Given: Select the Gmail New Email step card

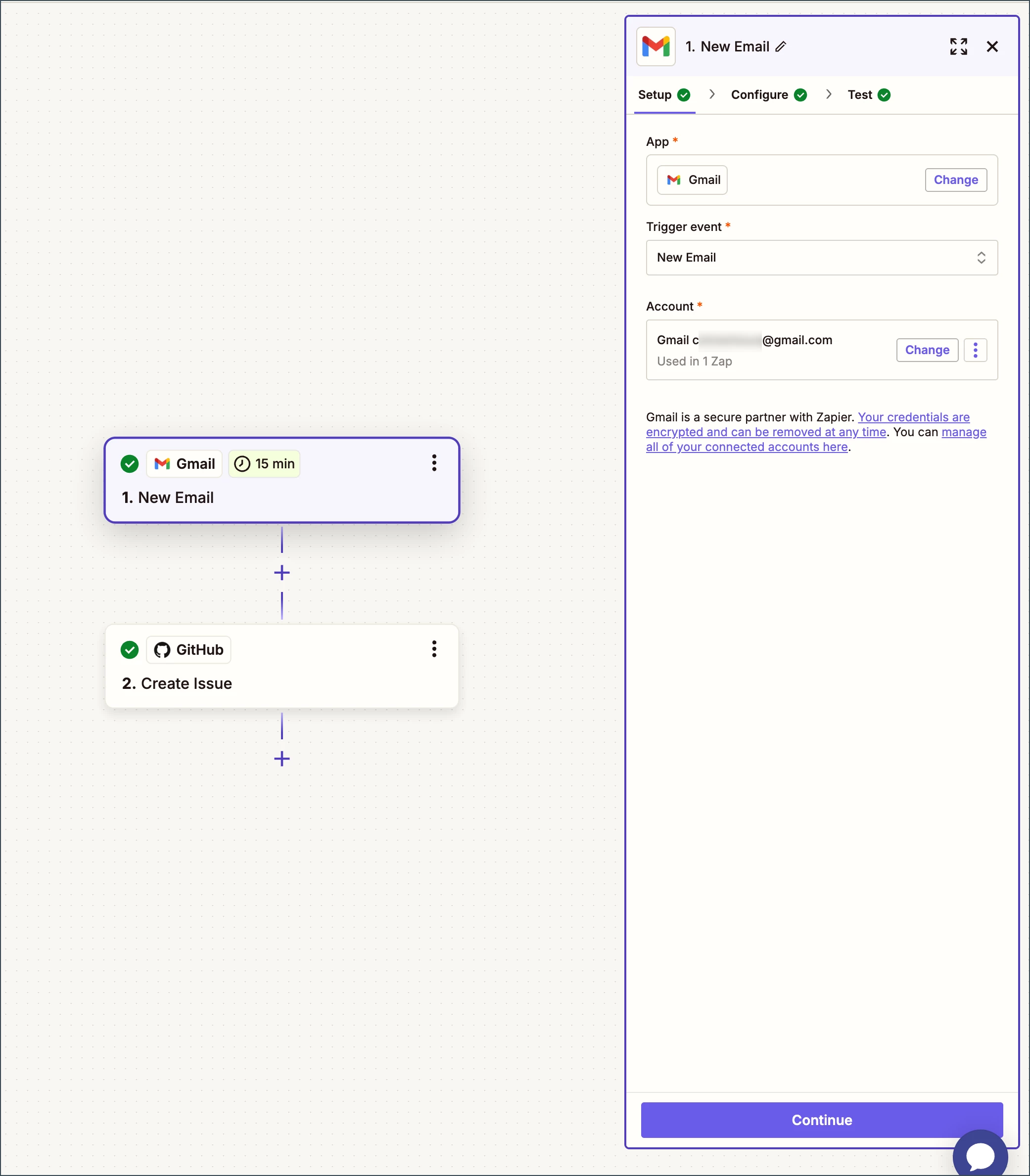Looking at the screenshot, I should [281, 480].
